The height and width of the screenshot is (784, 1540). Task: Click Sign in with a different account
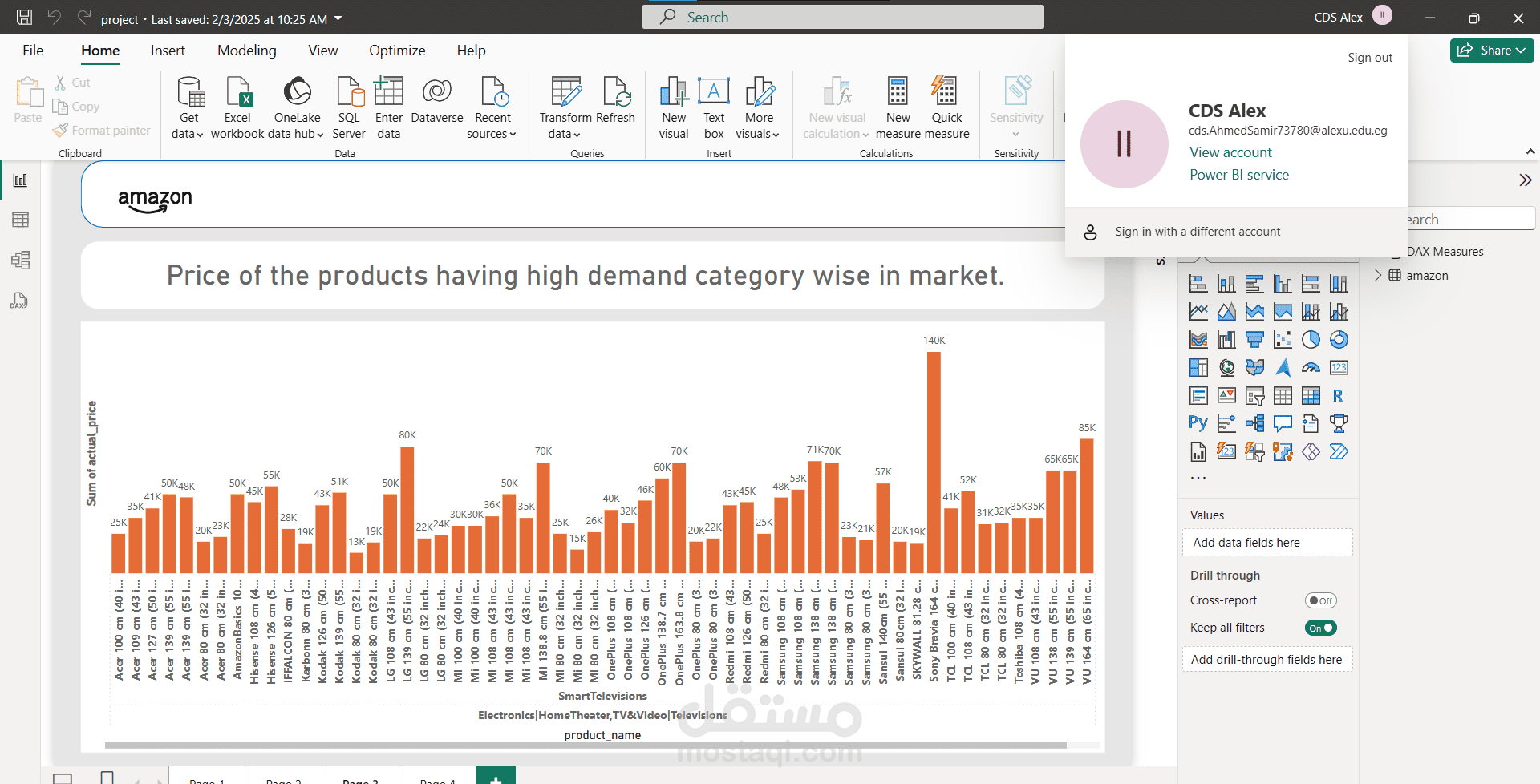pyautogui.click(x=1236, y=232)
